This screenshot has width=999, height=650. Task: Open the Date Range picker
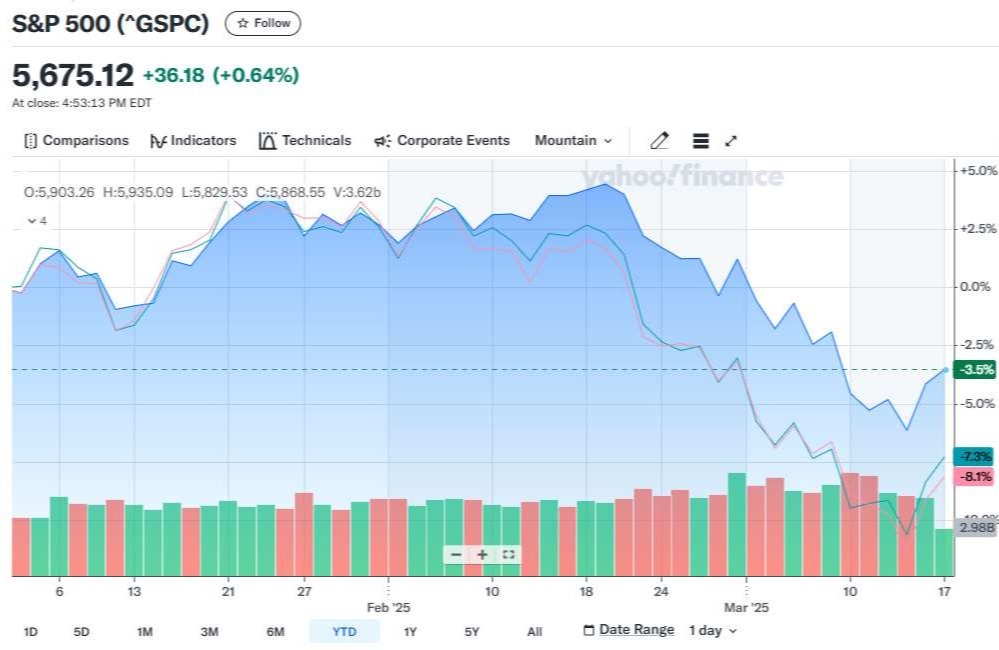pyautogui.click(x=628, y=631)
